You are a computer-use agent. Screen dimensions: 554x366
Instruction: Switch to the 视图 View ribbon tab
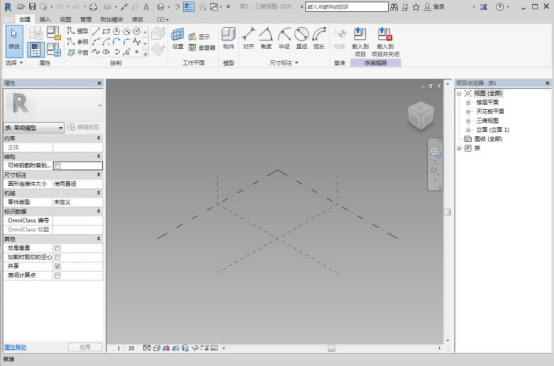[x=65, y=19]
